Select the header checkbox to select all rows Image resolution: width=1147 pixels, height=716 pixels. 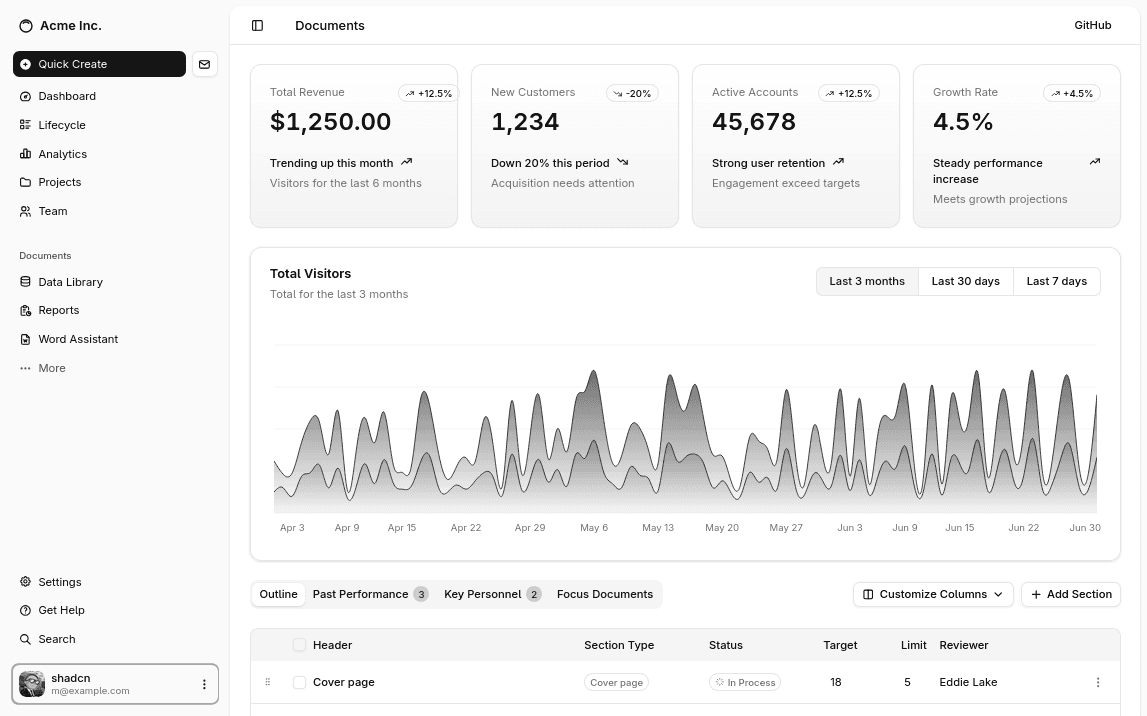(299, 645)
